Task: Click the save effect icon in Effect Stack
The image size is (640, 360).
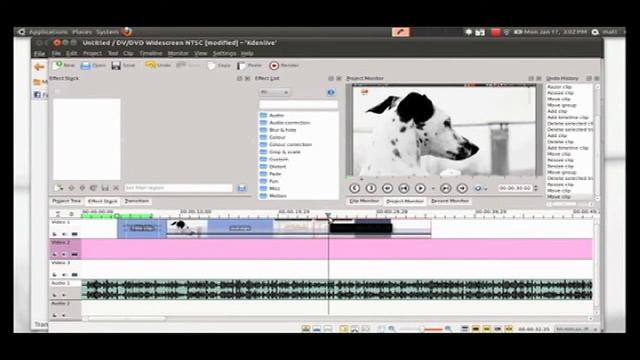Action: 105,188
